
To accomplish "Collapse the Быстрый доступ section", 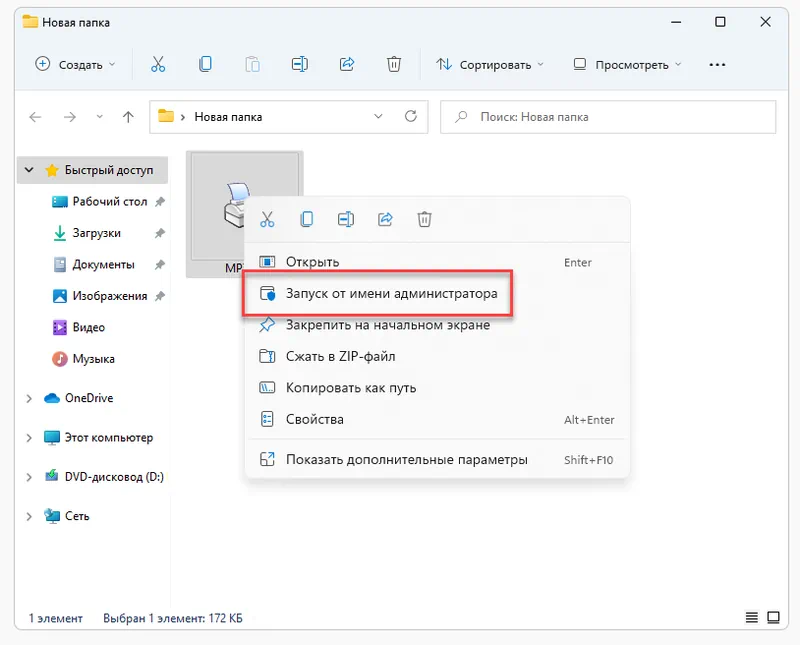I will (x=29, y=171).
